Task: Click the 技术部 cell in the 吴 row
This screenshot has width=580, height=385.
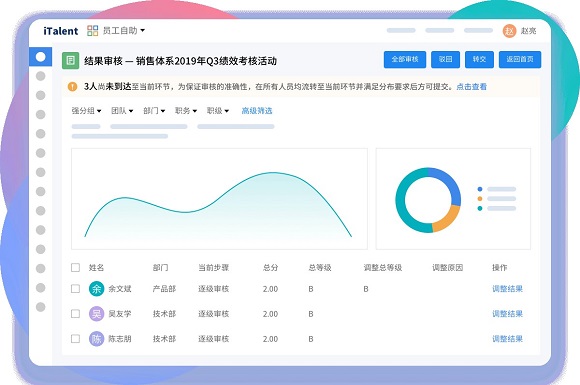Action: (164, 314)
